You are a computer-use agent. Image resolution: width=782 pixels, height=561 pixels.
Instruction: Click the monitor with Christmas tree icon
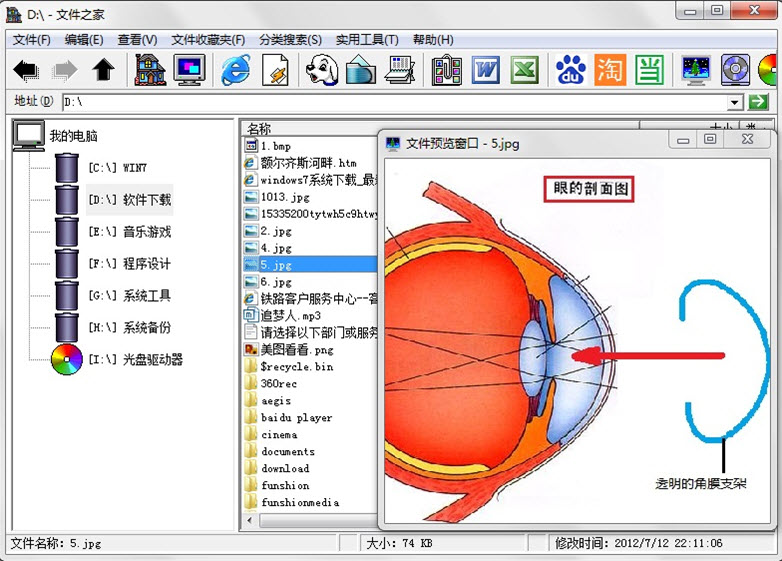(696, 70)
